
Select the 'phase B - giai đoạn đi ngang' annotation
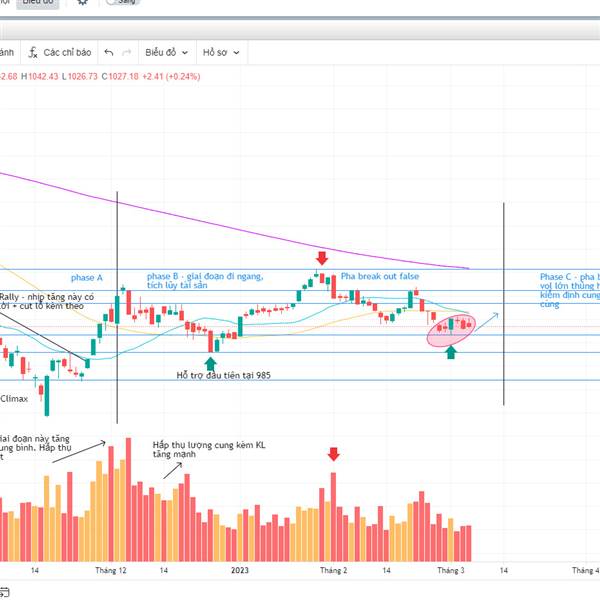[x=205, y=280]
